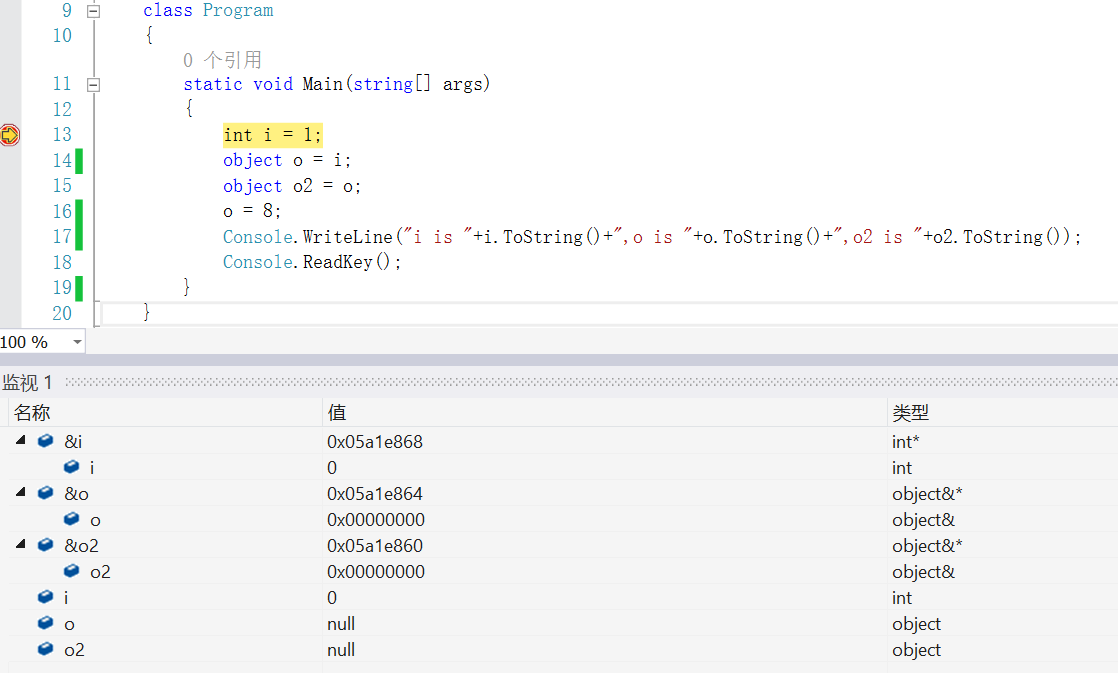Click the cube icon beside &o
This screenshot has width=1118, height=673.
click(x=46, y=493)
